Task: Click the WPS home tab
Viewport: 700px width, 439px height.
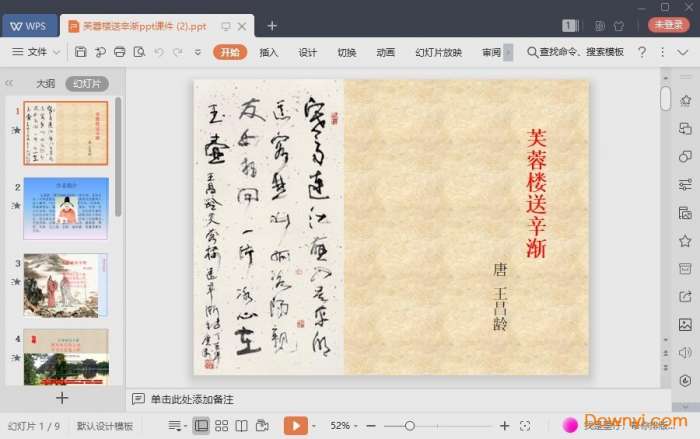Action: (x=29, y=26)
